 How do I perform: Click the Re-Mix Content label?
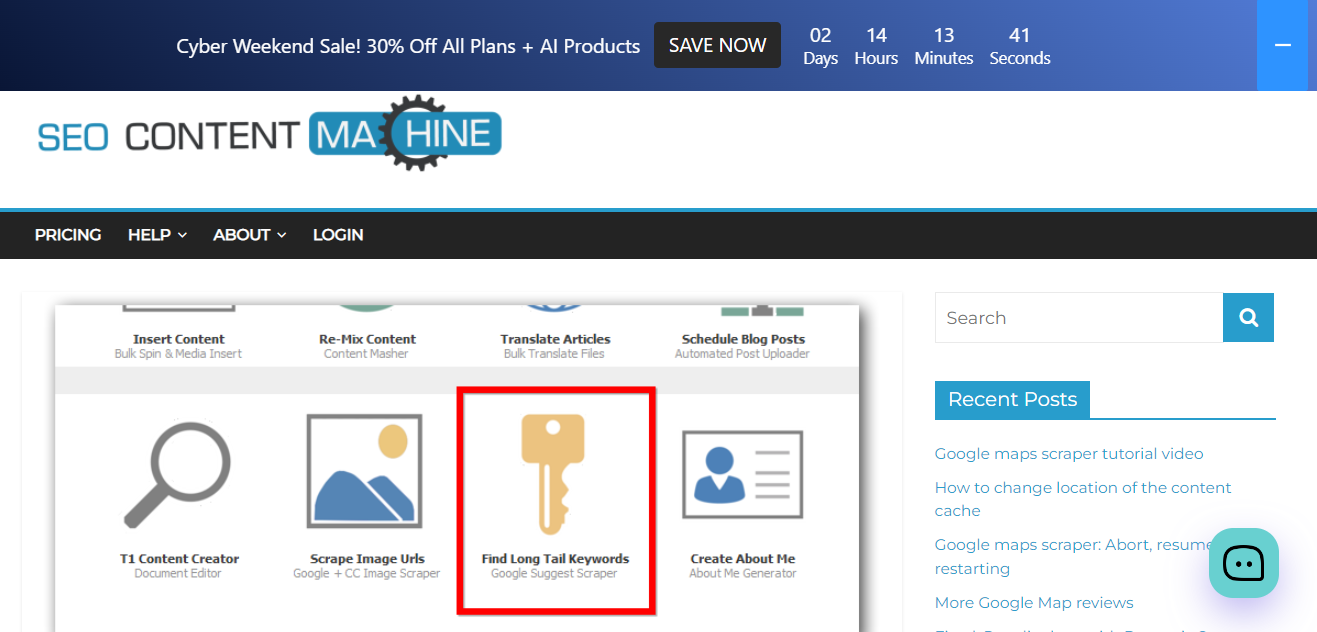pos(367,339)
